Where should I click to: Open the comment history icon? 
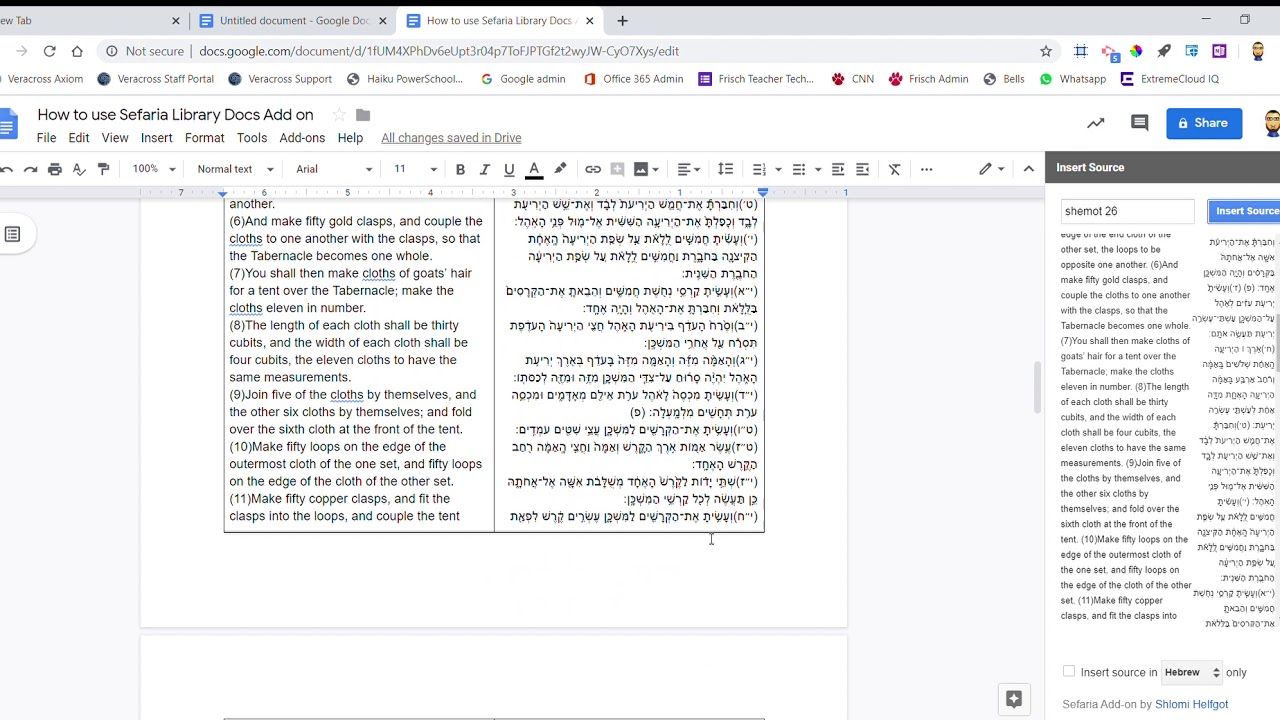(x=1139, y=123)
